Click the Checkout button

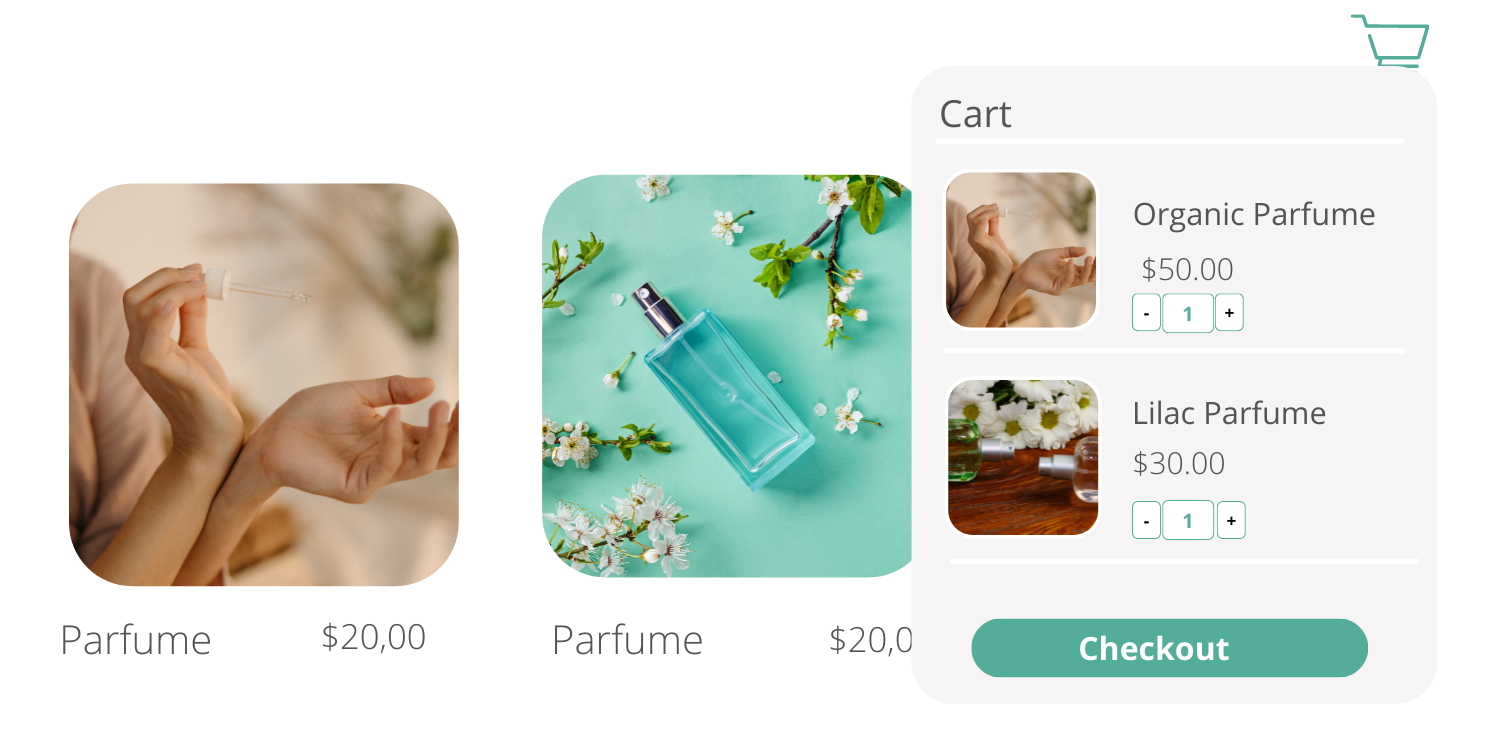1169,648
